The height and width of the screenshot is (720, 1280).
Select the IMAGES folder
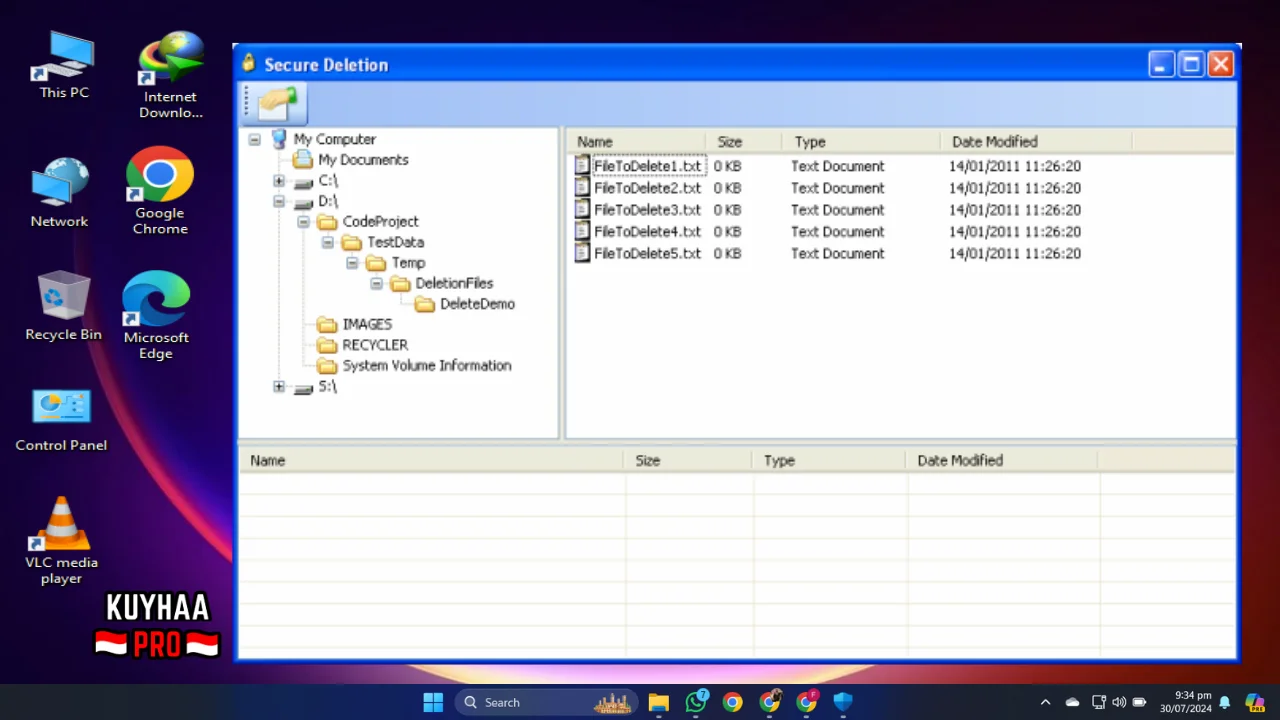(x=367, y=324)
